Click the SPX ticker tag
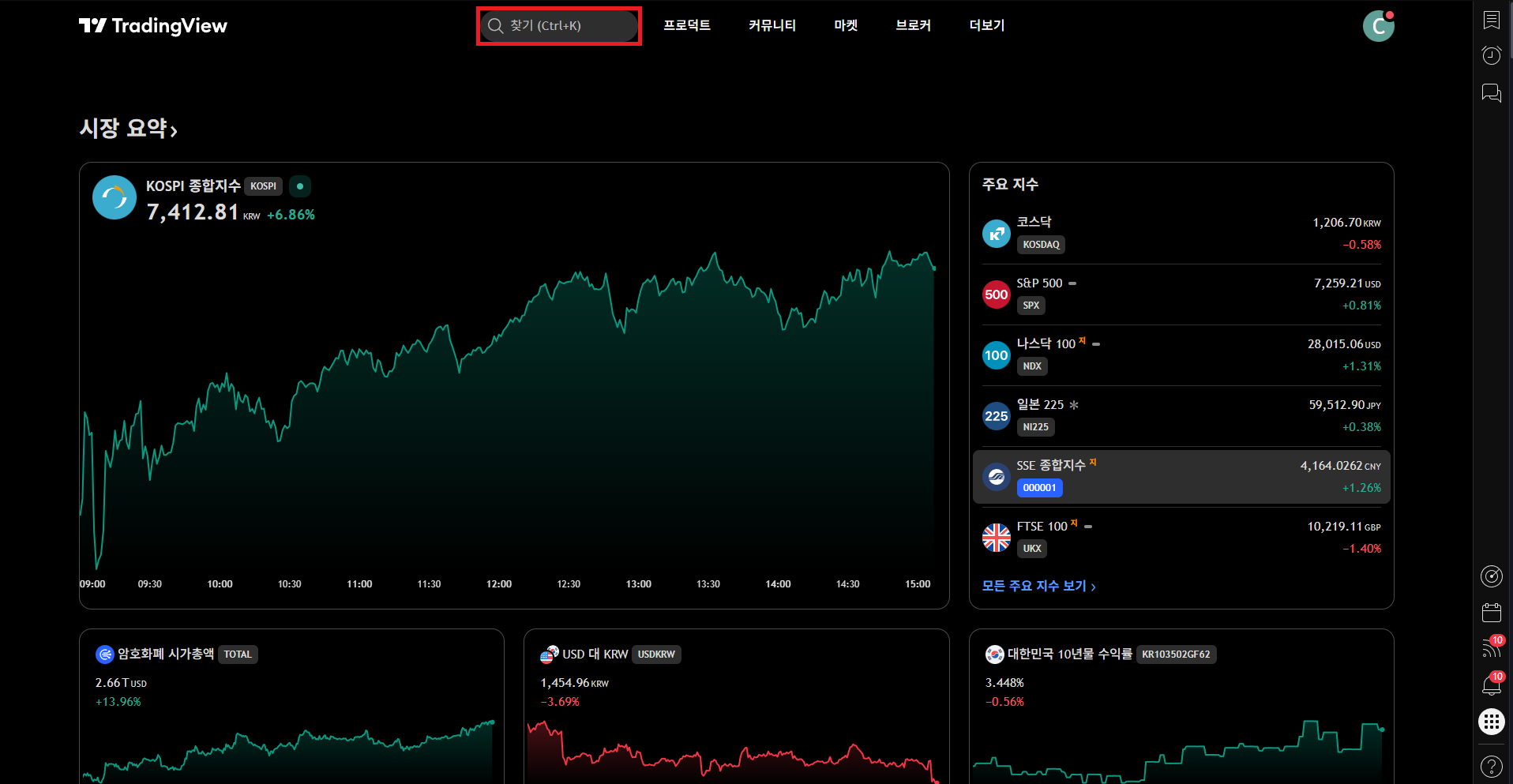This screenshot has height=784, width=1513. pos(1031,306)
